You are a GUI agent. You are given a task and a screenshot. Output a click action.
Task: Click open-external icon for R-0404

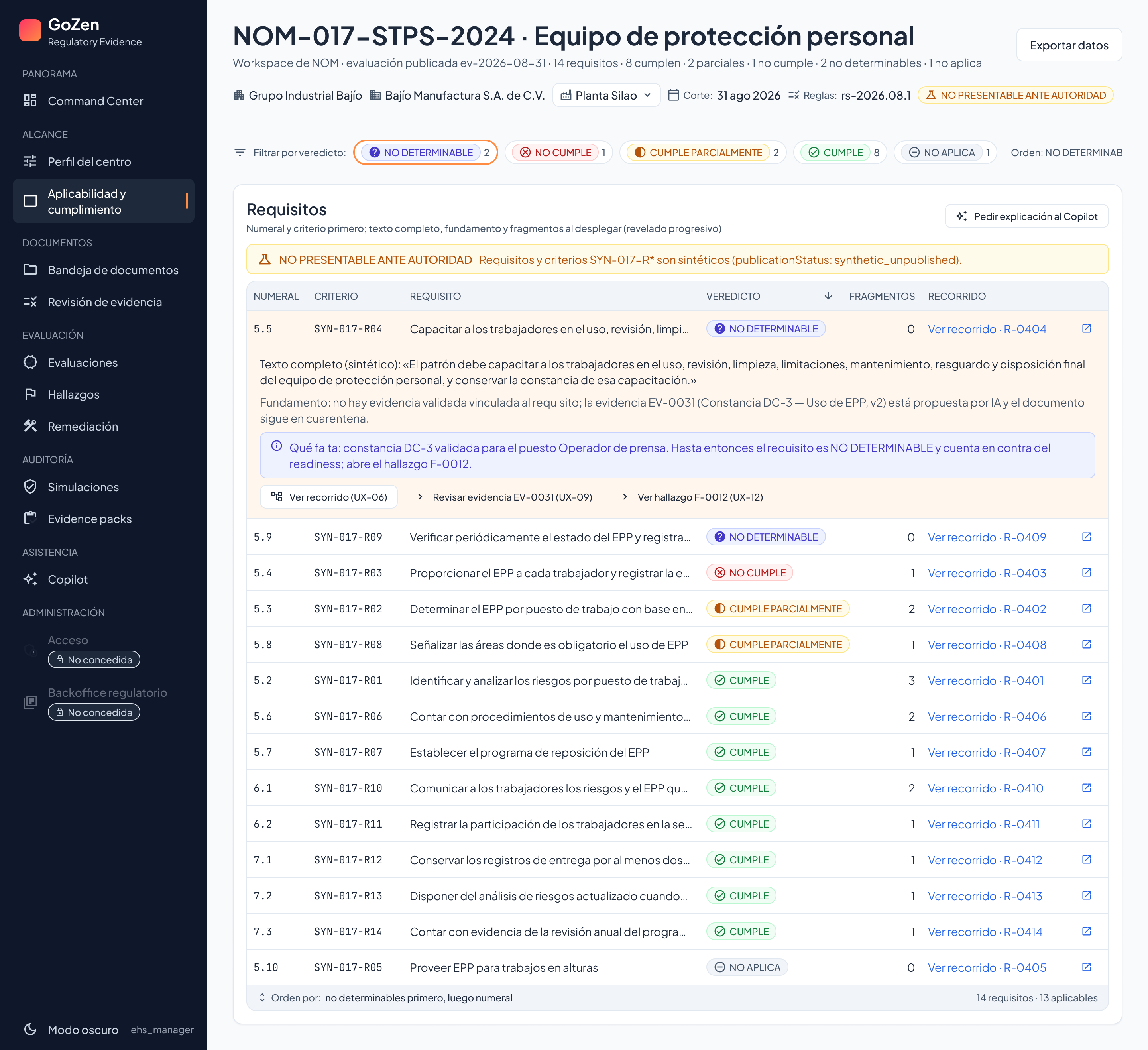1086,328
